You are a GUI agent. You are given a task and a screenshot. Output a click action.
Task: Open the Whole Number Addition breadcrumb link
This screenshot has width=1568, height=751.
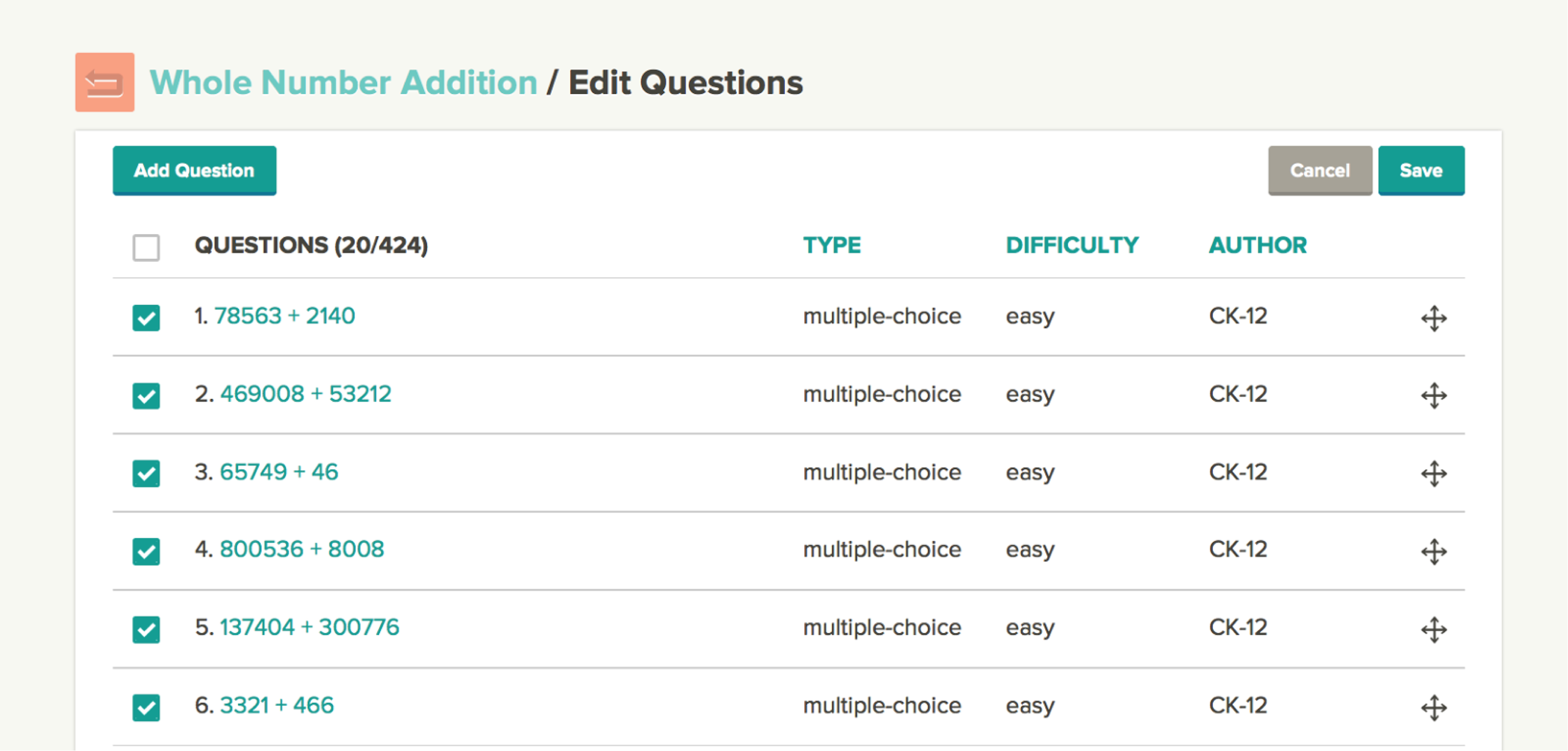click(343, 82)
